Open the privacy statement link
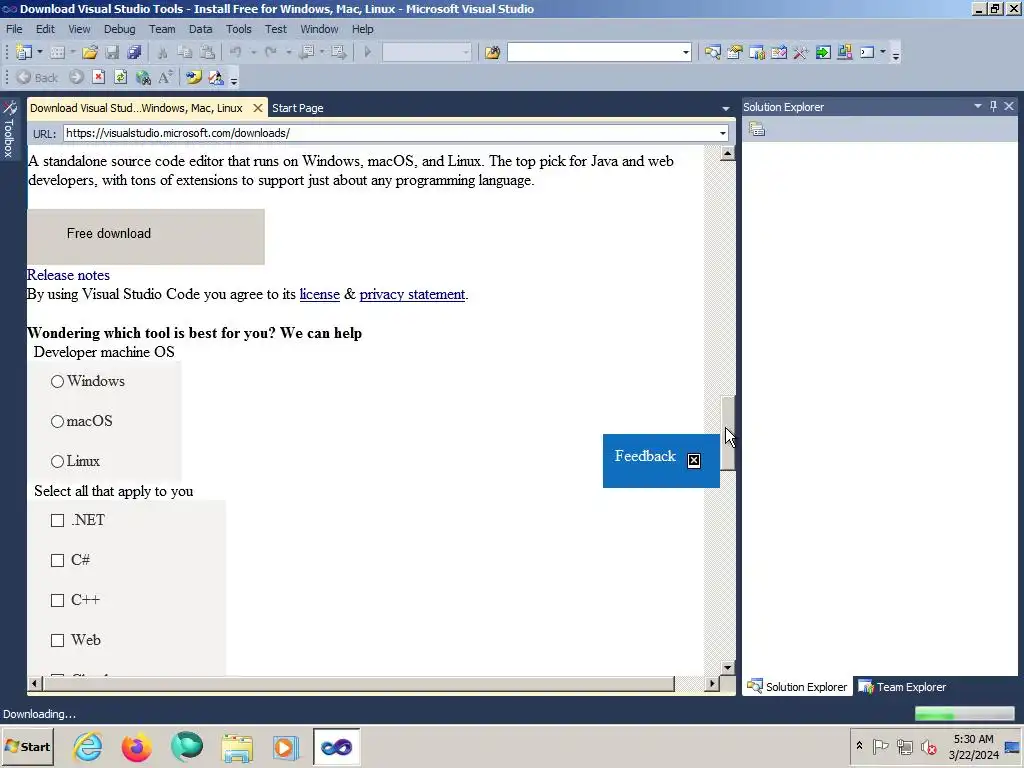This screenshot has height=768, width=1024. coord(412,295)
